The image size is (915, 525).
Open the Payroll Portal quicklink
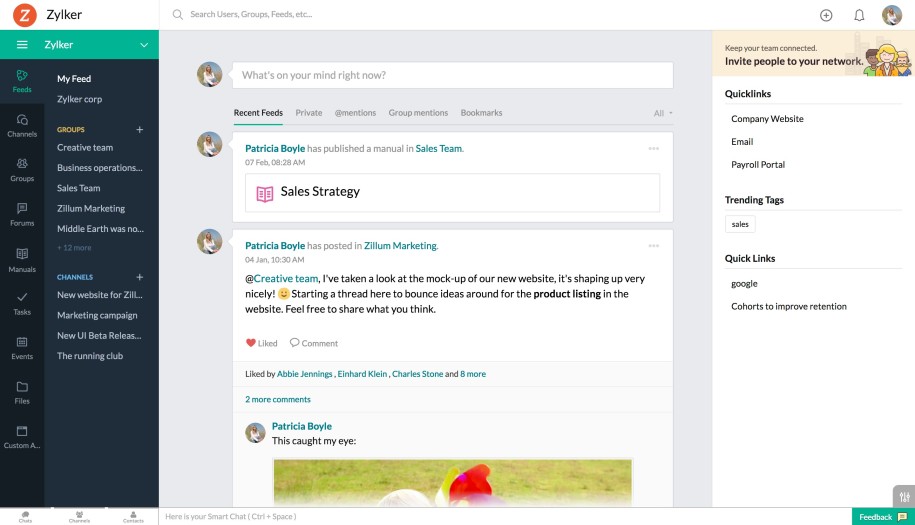click(x=758, y=165)
